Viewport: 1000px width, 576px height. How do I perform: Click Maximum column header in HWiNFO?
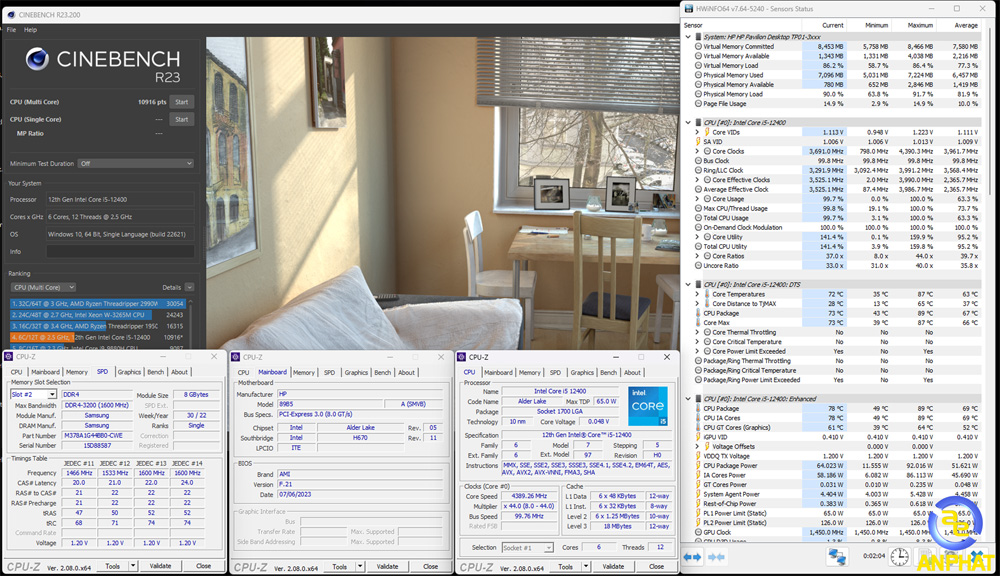(x=915, y=26)
